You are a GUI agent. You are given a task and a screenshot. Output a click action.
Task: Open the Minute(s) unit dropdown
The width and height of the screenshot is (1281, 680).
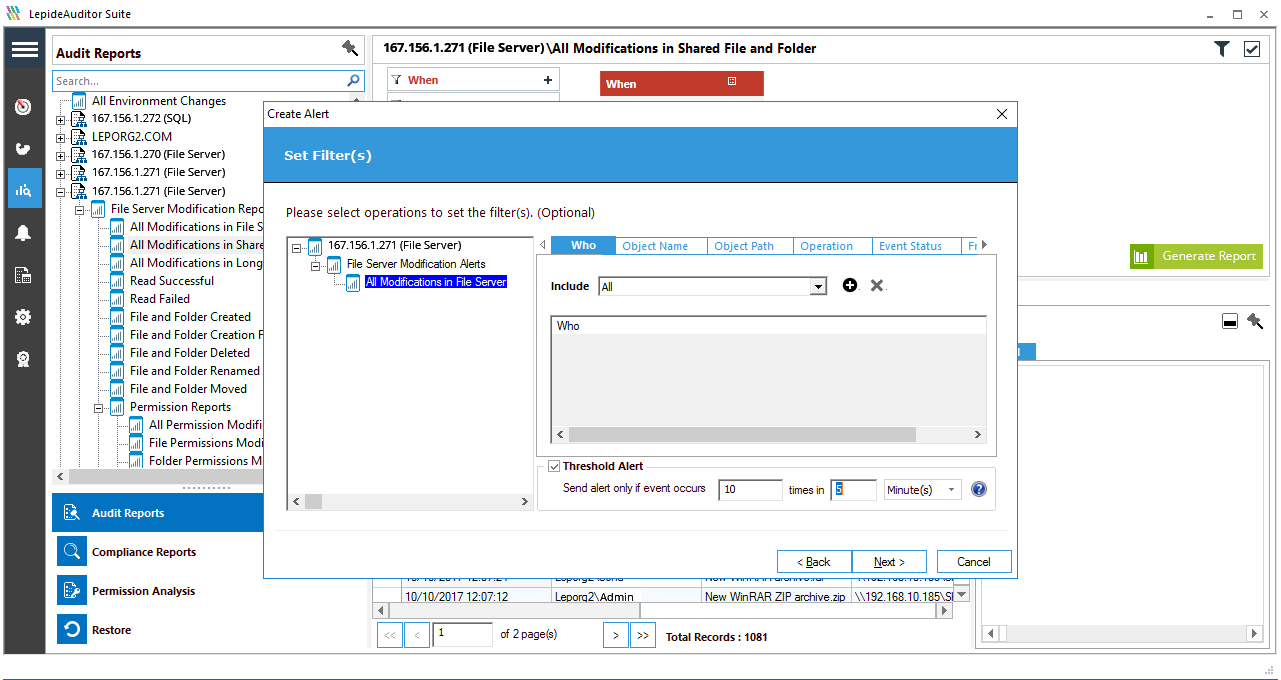point(950,489)
